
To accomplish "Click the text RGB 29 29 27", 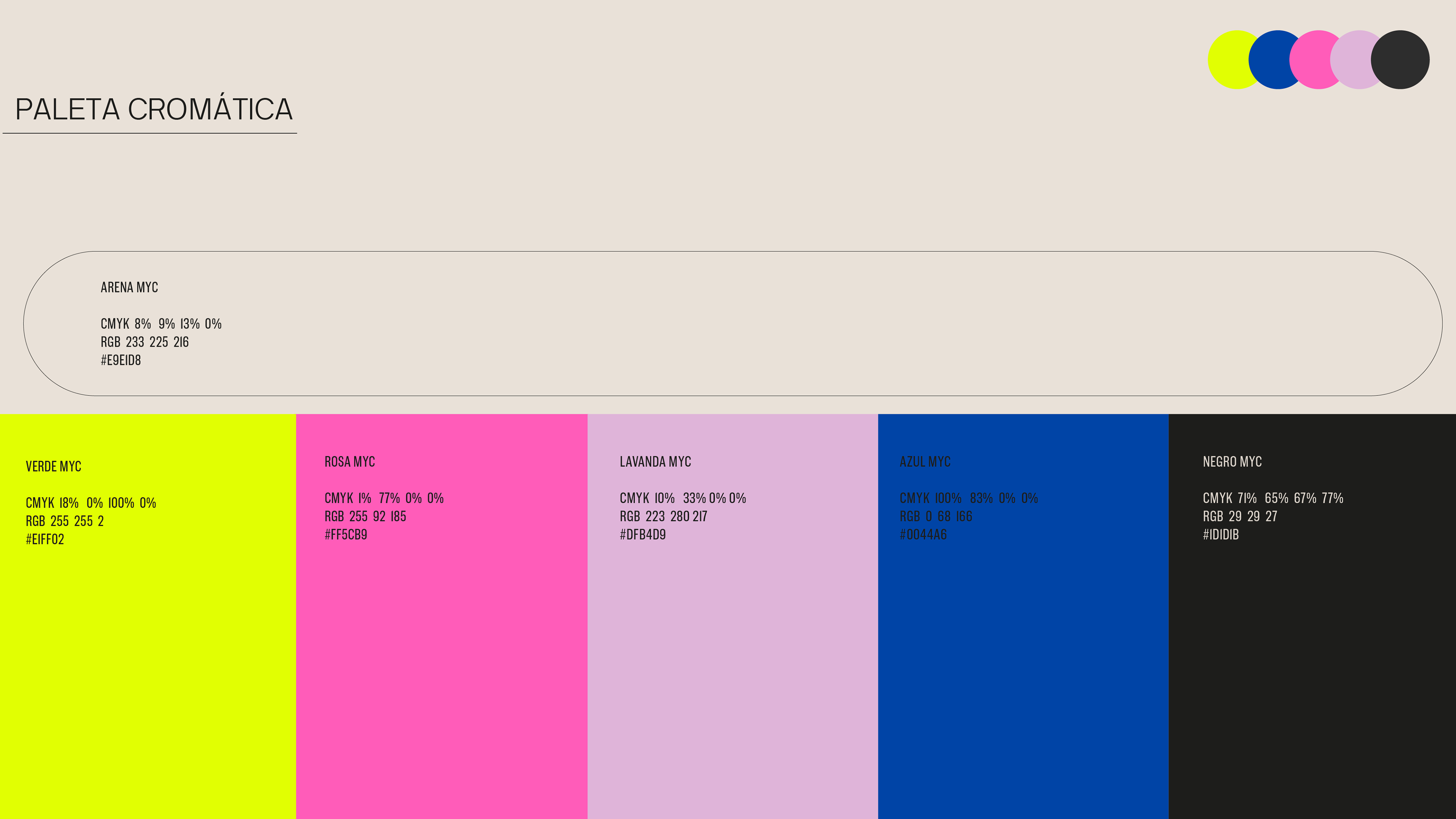I will pos(1240,516).
